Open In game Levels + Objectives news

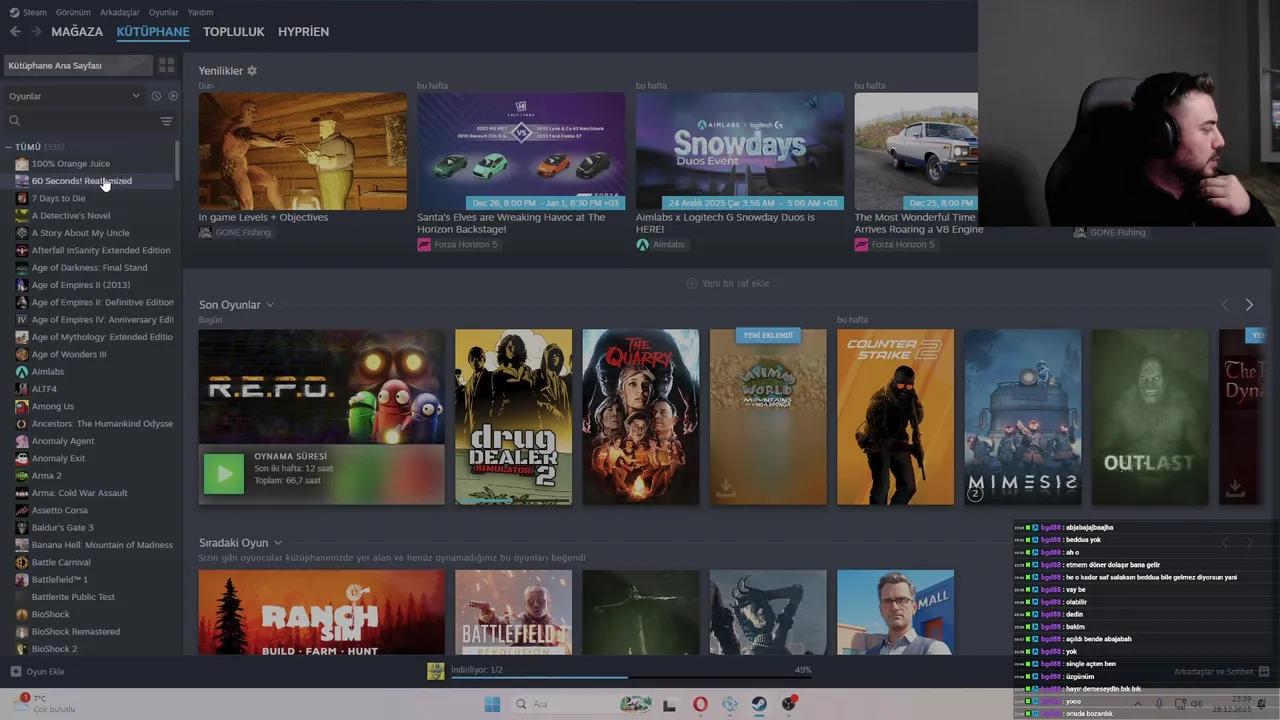point(303,151)
